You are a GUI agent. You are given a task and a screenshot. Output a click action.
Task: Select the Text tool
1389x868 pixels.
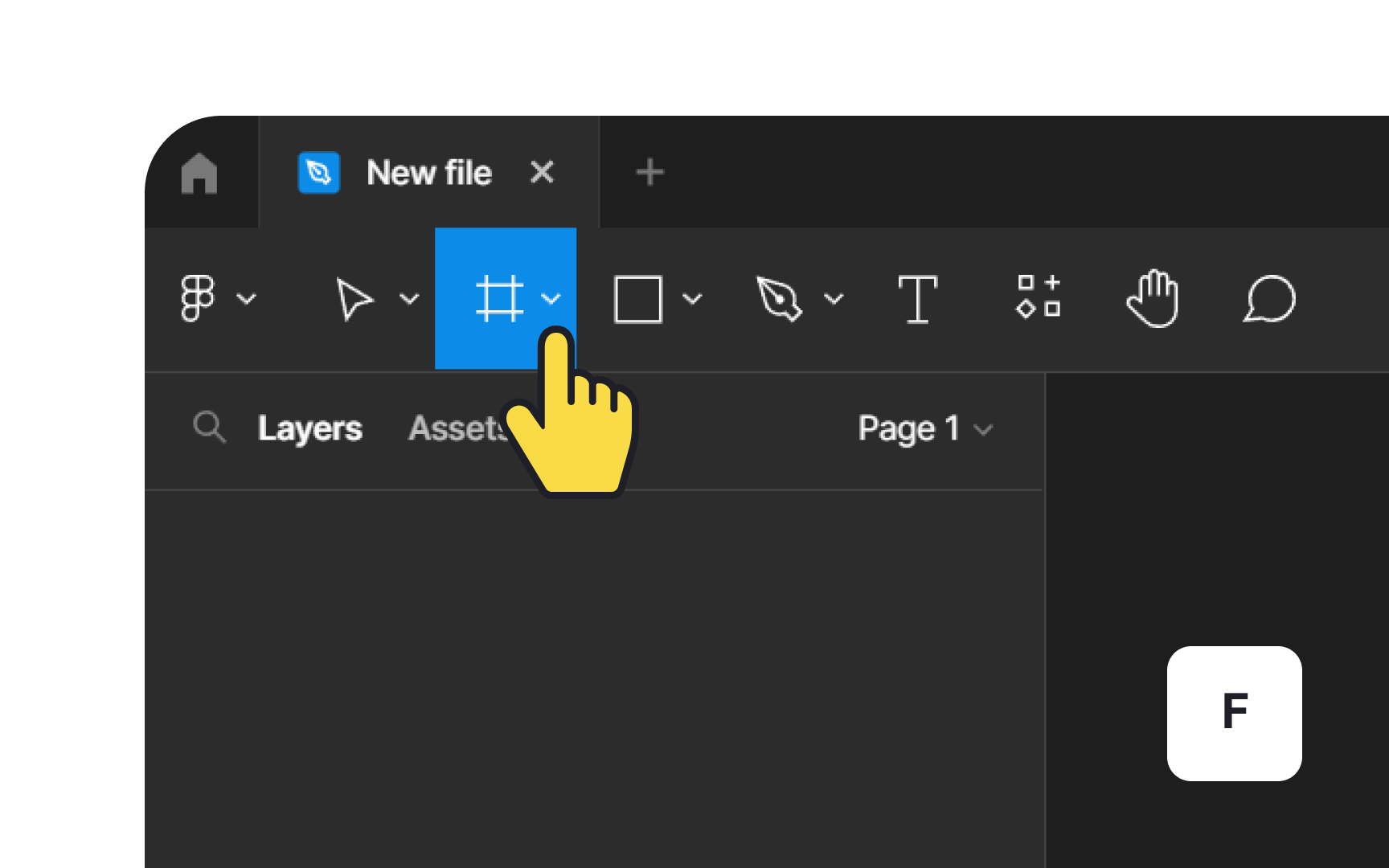click(919, 298)
